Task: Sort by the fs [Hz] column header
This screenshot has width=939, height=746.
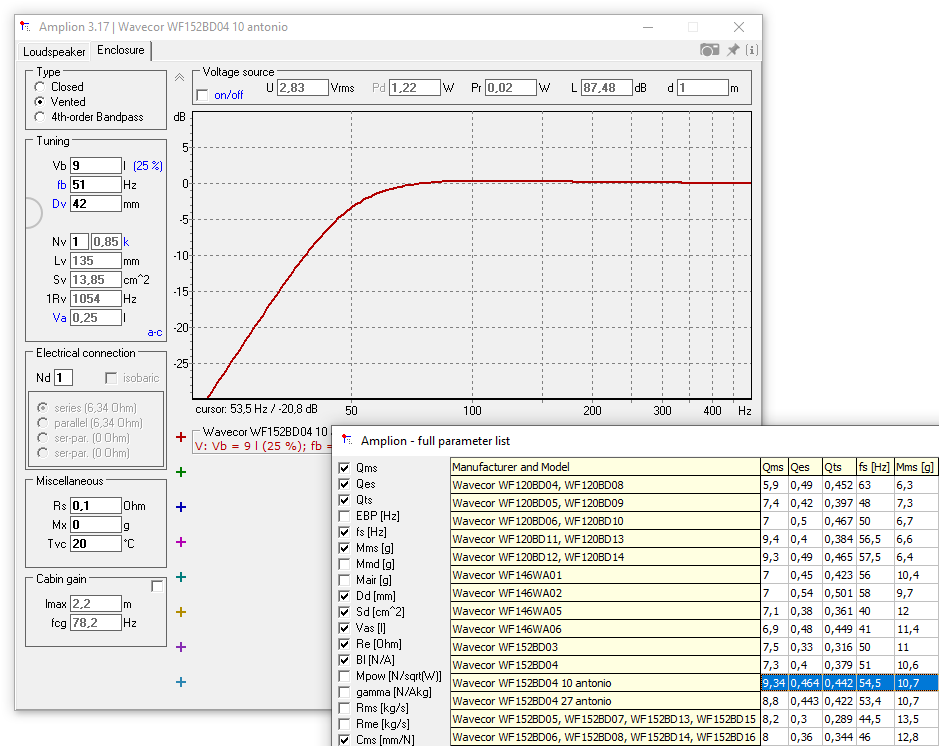Action: (x=874, y=467)
